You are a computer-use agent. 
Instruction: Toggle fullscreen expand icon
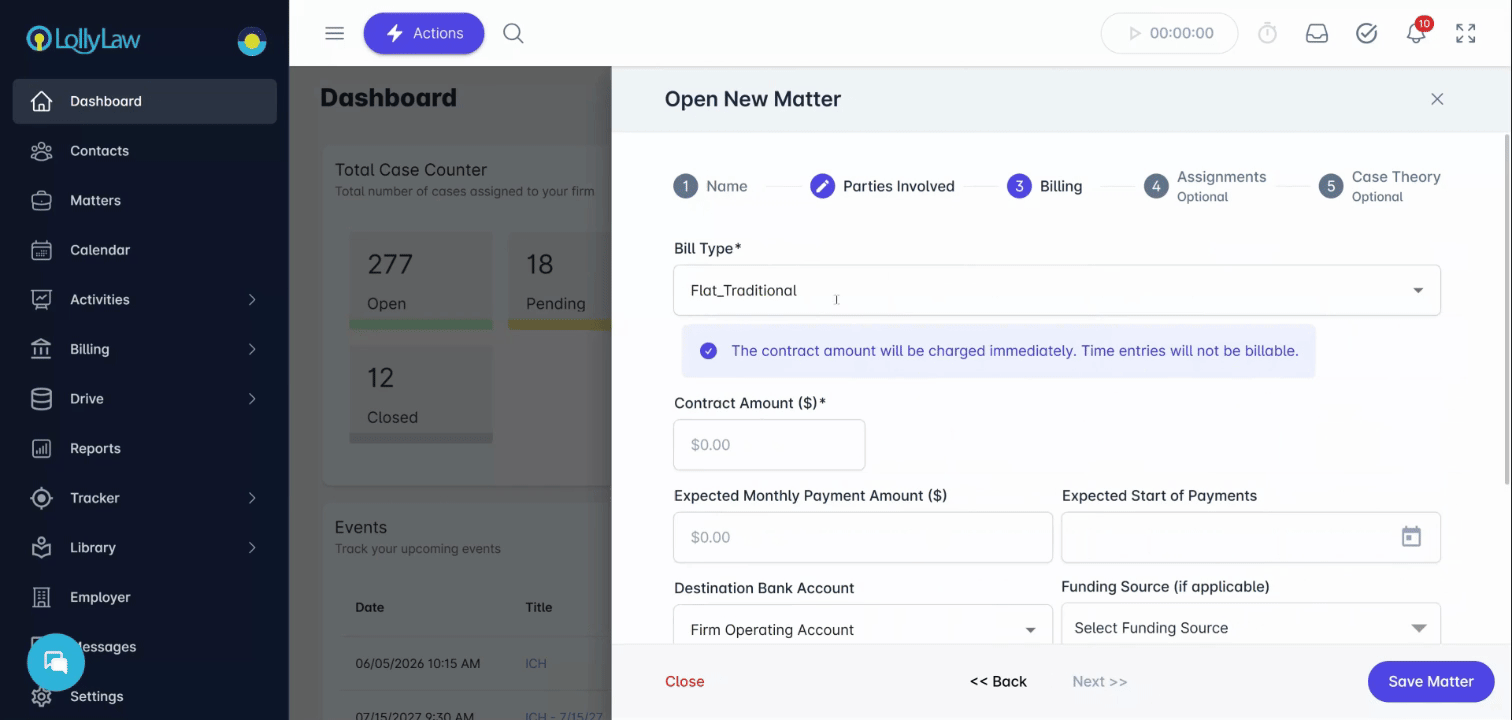pos(1465,33)
